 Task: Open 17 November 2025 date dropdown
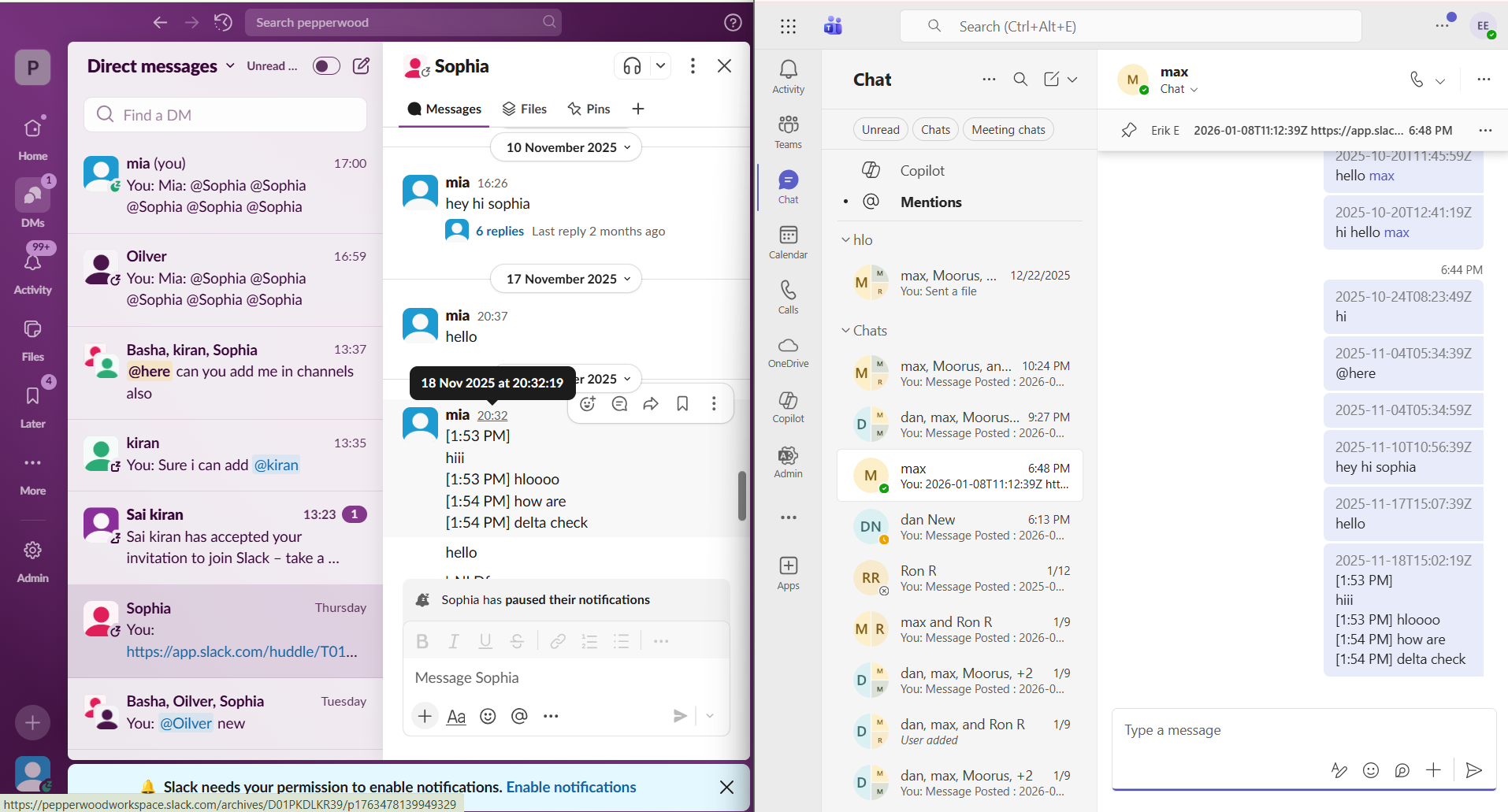click(566, 279)
